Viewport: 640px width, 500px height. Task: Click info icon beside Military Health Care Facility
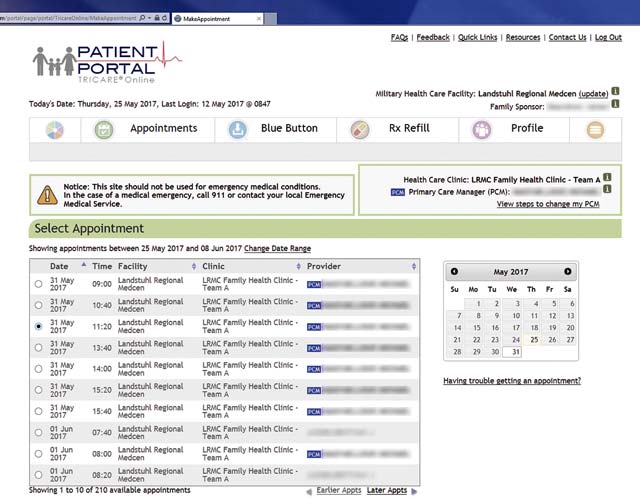tap(615, 92)
